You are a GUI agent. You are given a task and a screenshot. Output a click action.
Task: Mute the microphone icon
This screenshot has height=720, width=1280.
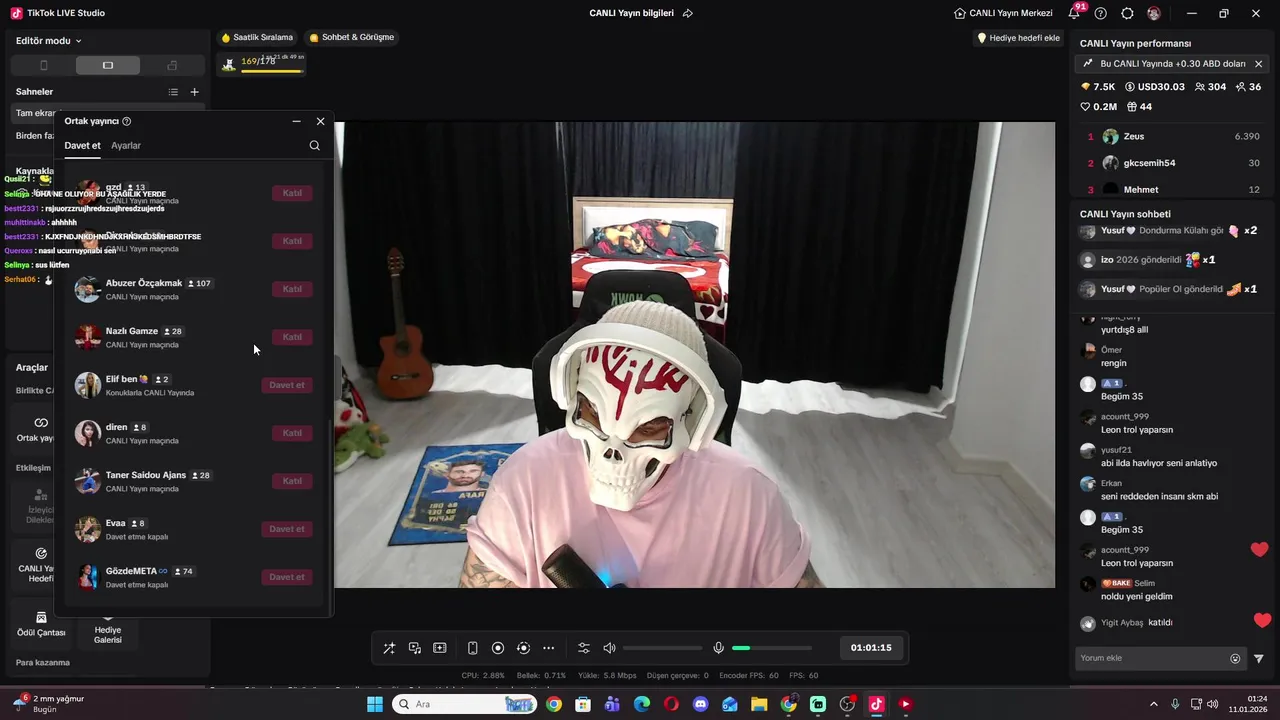coord(718,648)
